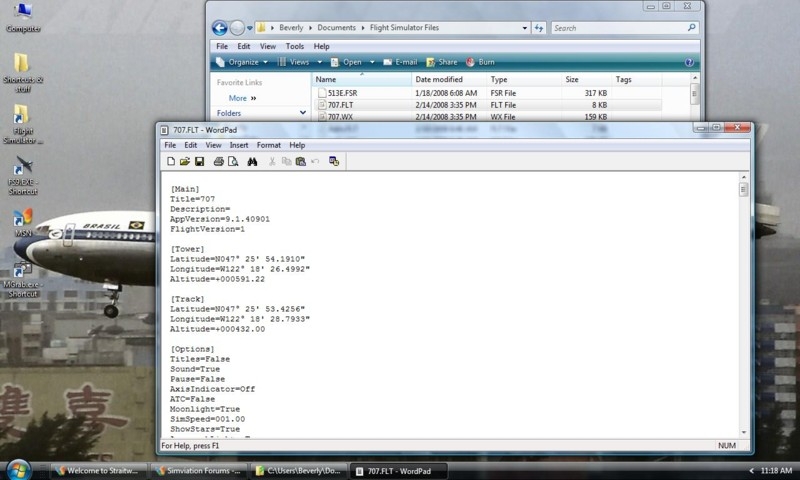This screenshot has width=800, height=480.
Task: Open Print Preview from WordPad toolbar
Action: click(232, 161)
